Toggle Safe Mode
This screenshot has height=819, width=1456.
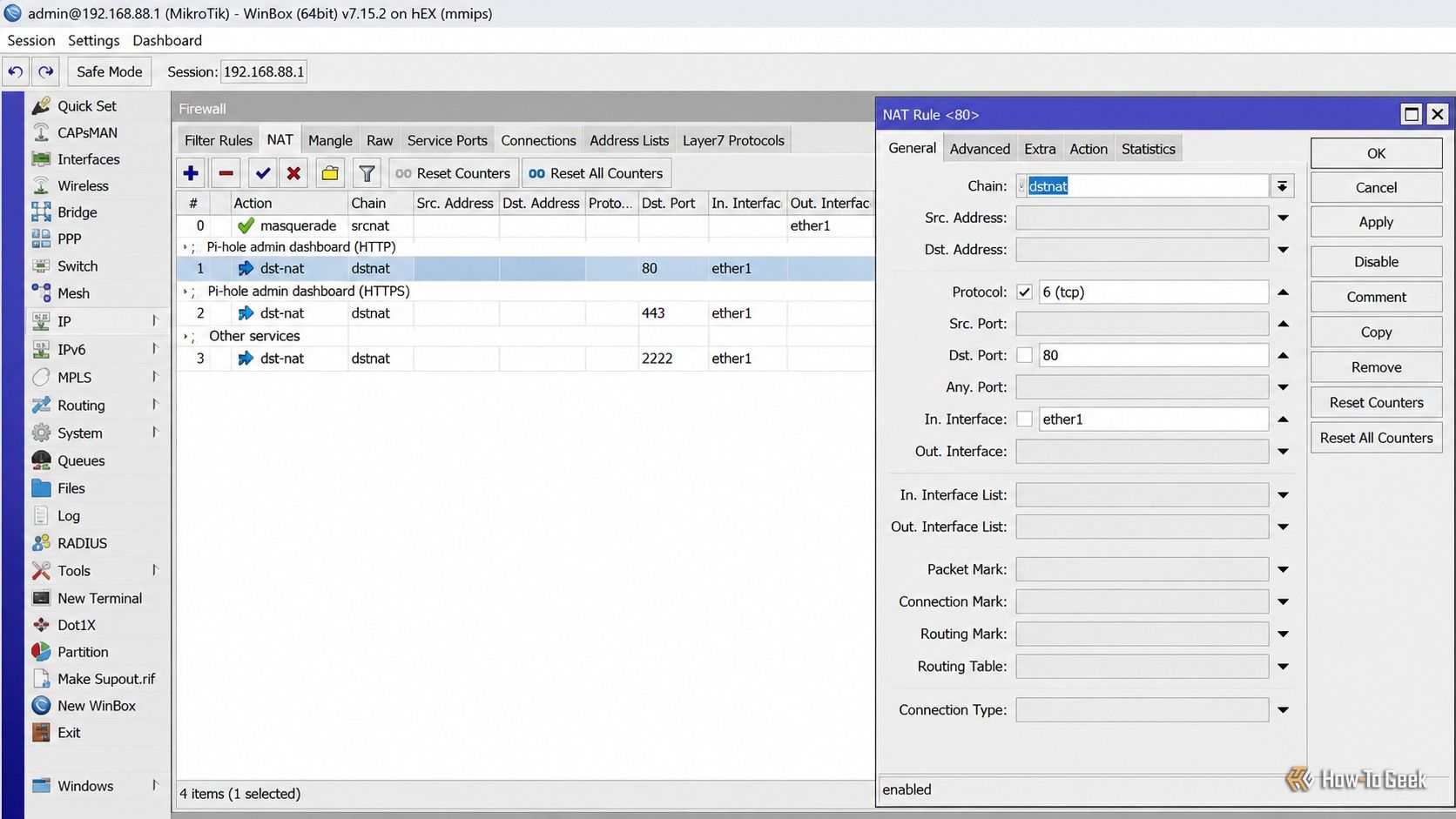pos(109,71)
